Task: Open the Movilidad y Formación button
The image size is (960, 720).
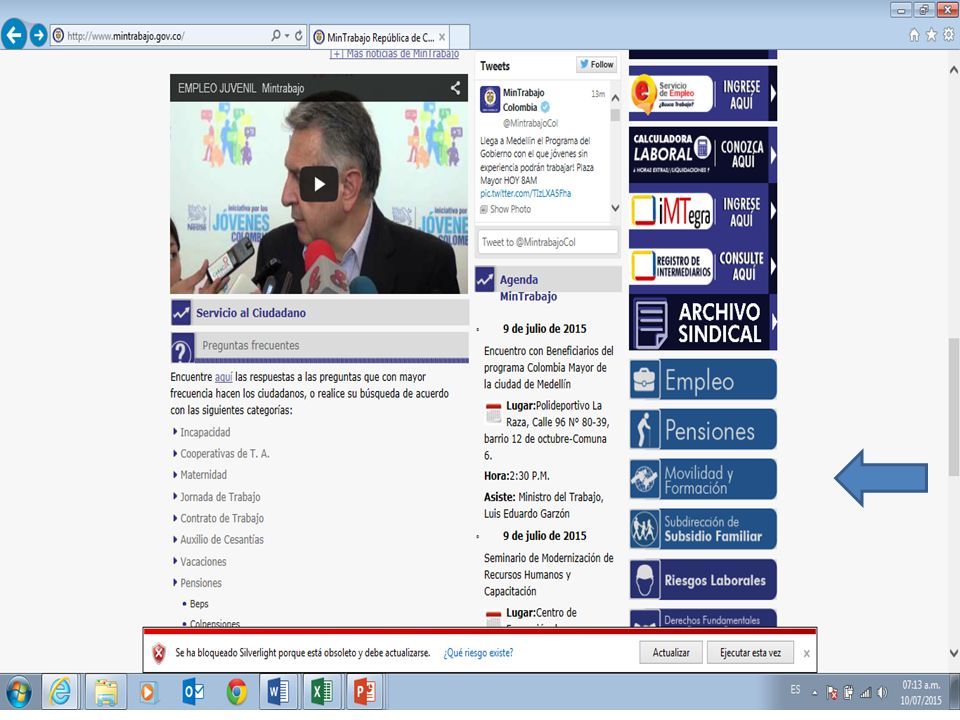Action: tap(703, 479)
